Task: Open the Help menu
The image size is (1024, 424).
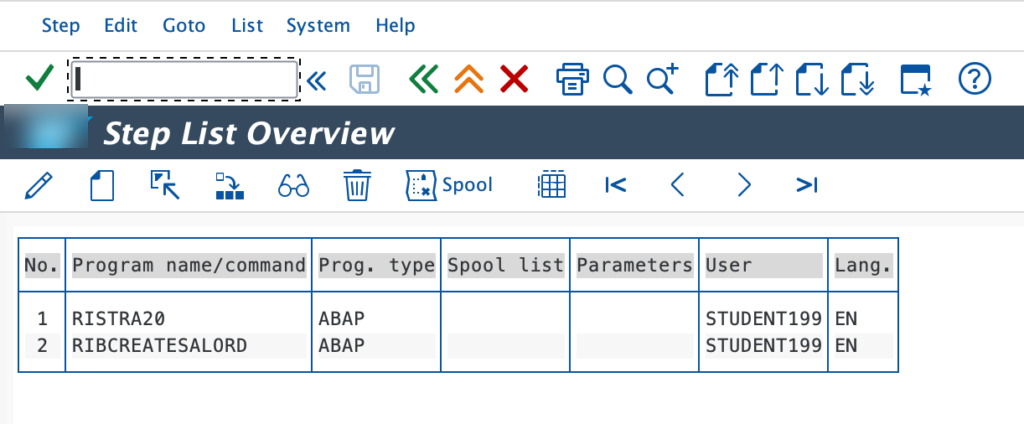Action: pyautogui.click(x=395, y=25)
